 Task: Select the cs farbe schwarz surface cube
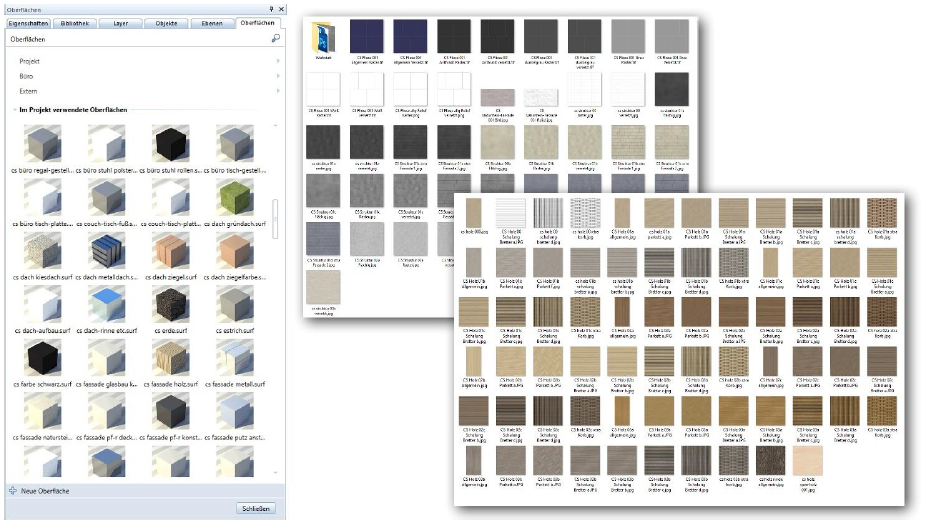tap(42, 359)
